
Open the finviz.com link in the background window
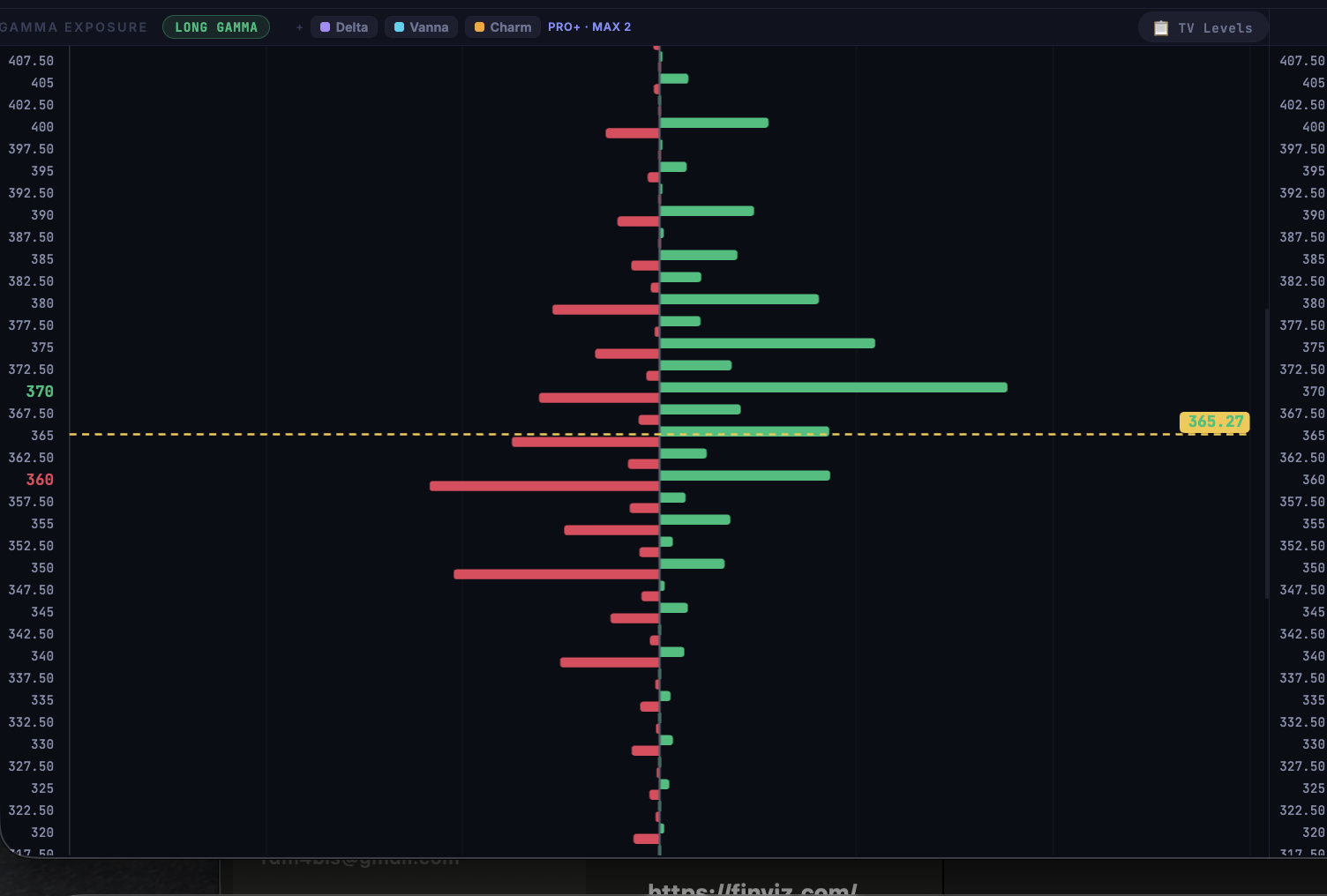coord(752,888)
